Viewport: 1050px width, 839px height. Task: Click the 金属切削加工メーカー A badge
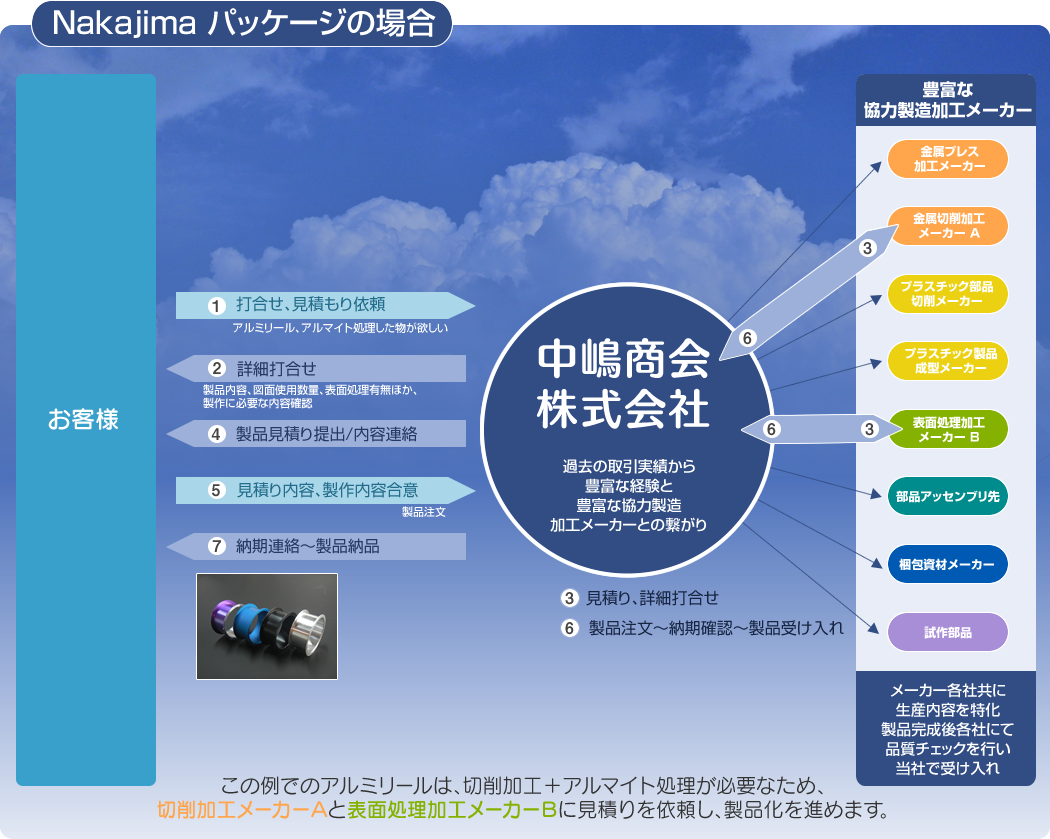tap(946, 226)
